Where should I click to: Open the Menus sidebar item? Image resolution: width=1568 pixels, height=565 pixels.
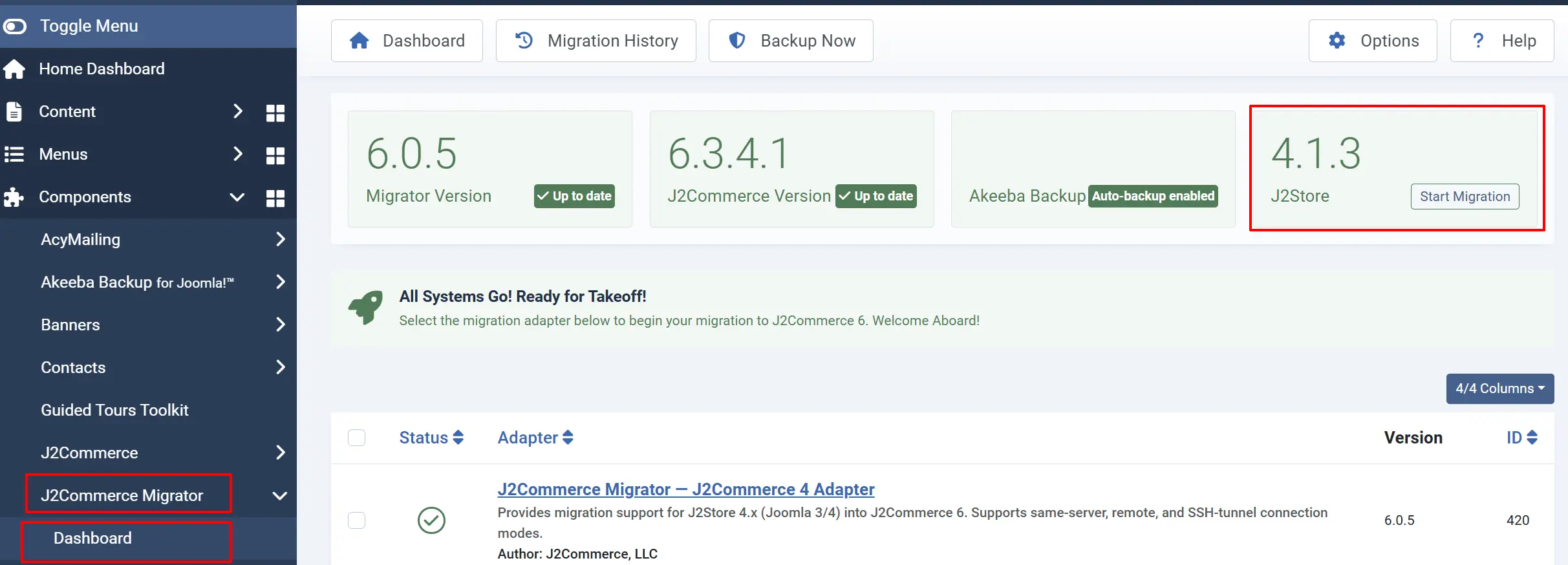tap(63, 154)
